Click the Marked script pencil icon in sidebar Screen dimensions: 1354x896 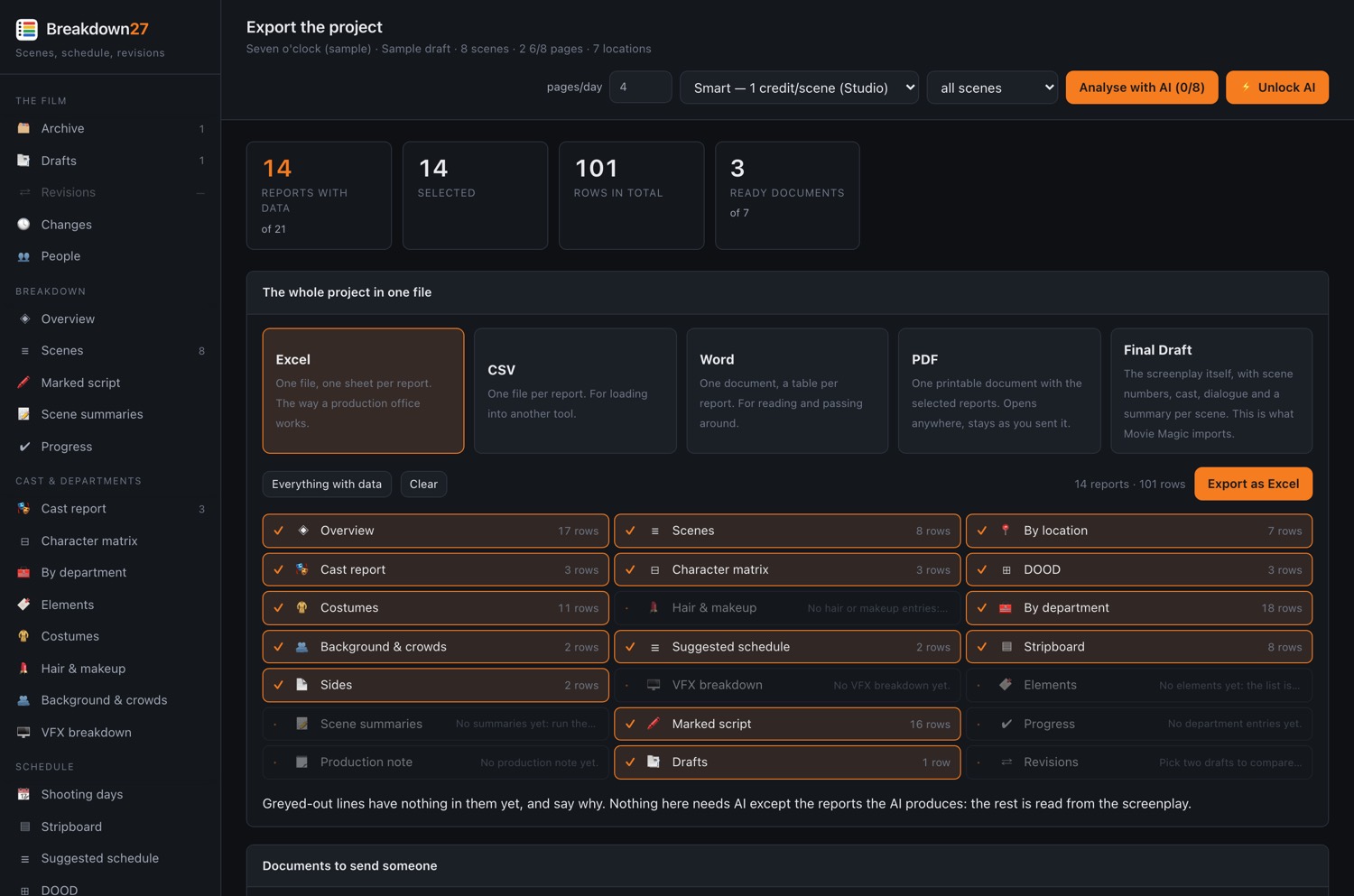coord(24,383)
